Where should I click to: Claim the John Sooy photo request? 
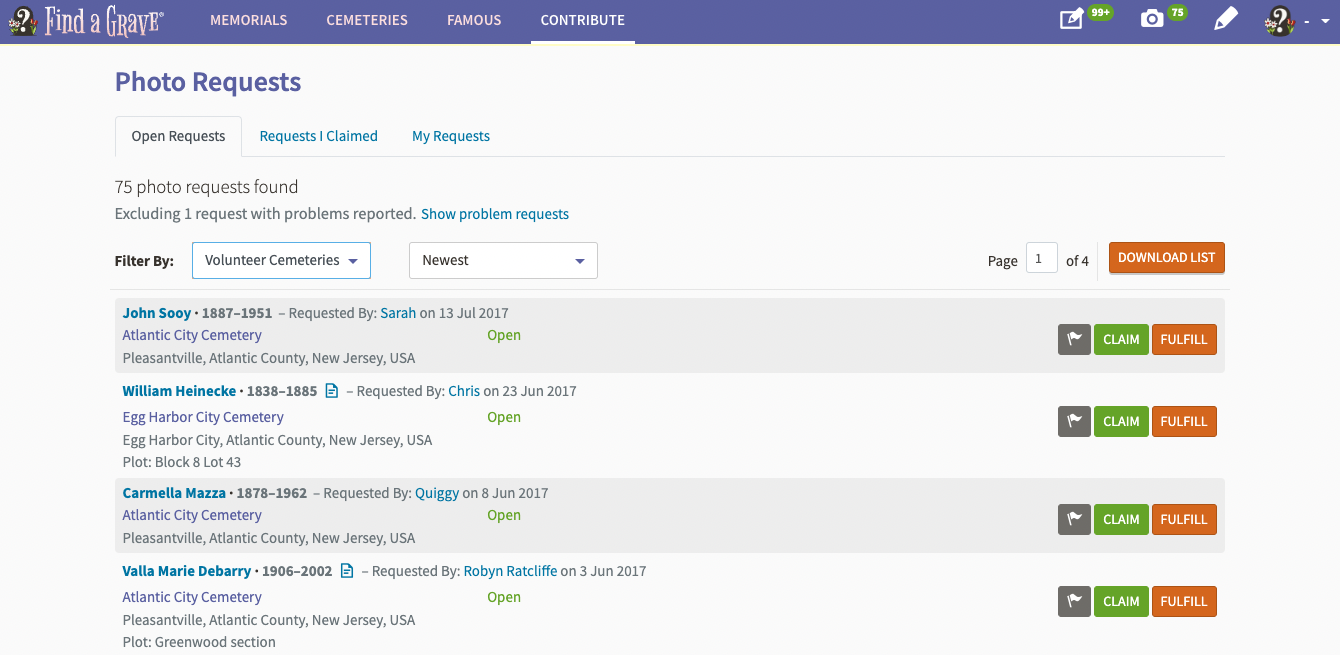point(1121,339)
